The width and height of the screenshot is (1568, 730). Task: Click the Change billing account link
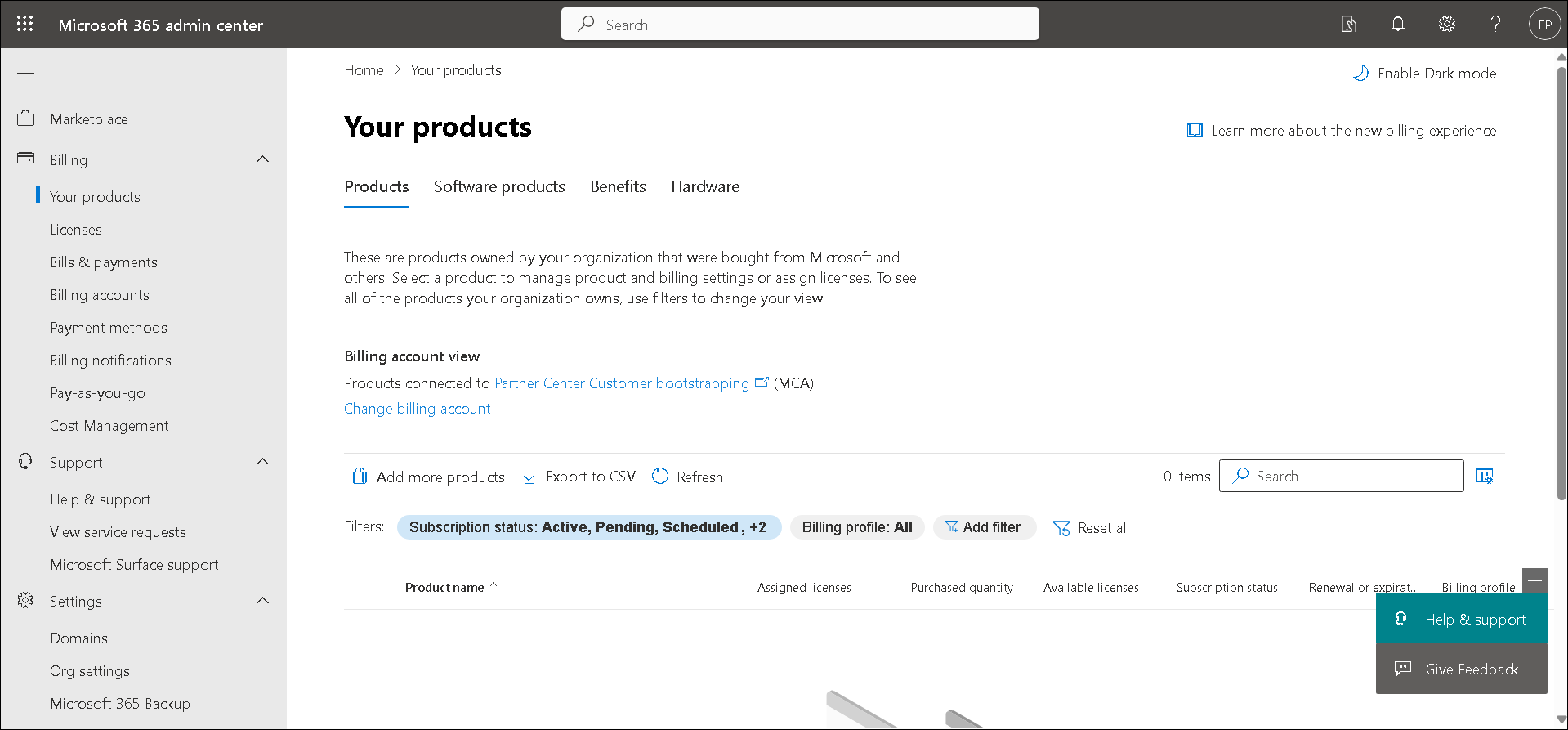(417, 408)
